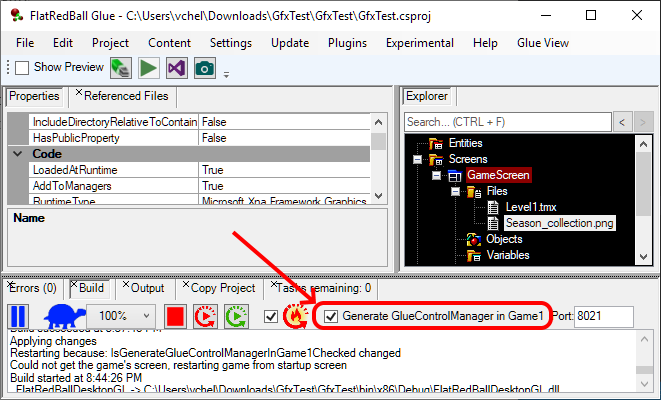Click IncludeDirectoryRelativeToContainer value False
The width and height of the screenshot is (661, 400).
pyautogui.click(x=284, y=122)
